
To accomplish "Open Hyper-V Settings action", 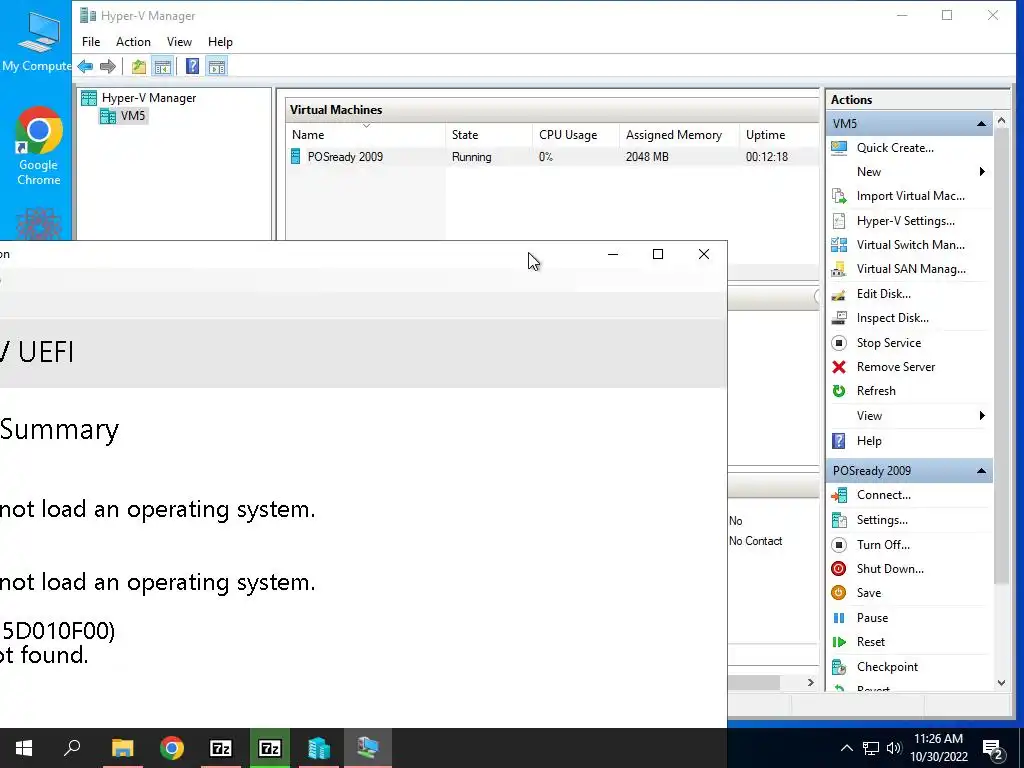I will pos(905,221).
